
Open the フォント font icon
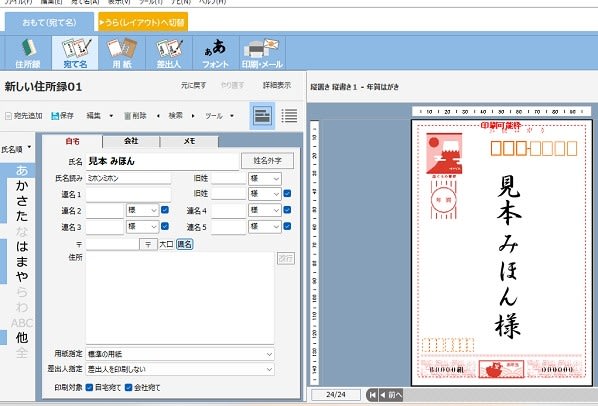click(216, 53)
